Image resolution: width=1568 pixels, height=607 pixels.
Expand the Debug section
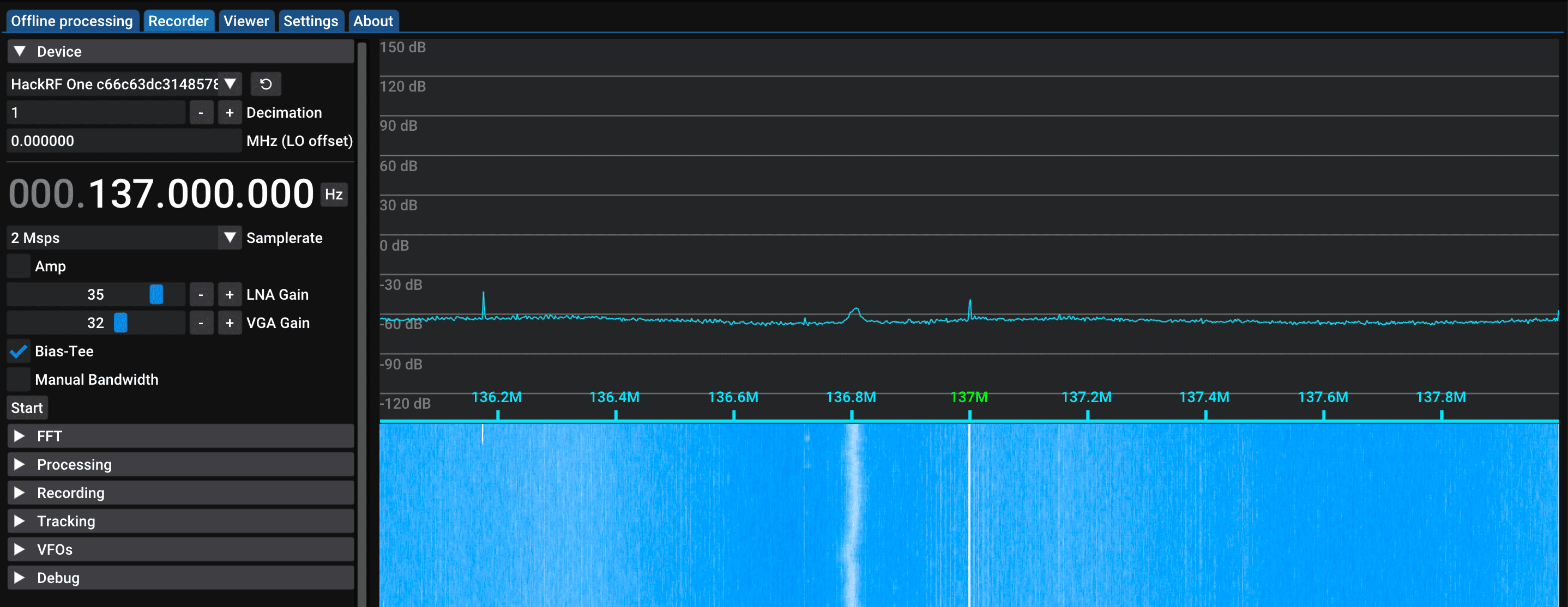click(180, 578)
